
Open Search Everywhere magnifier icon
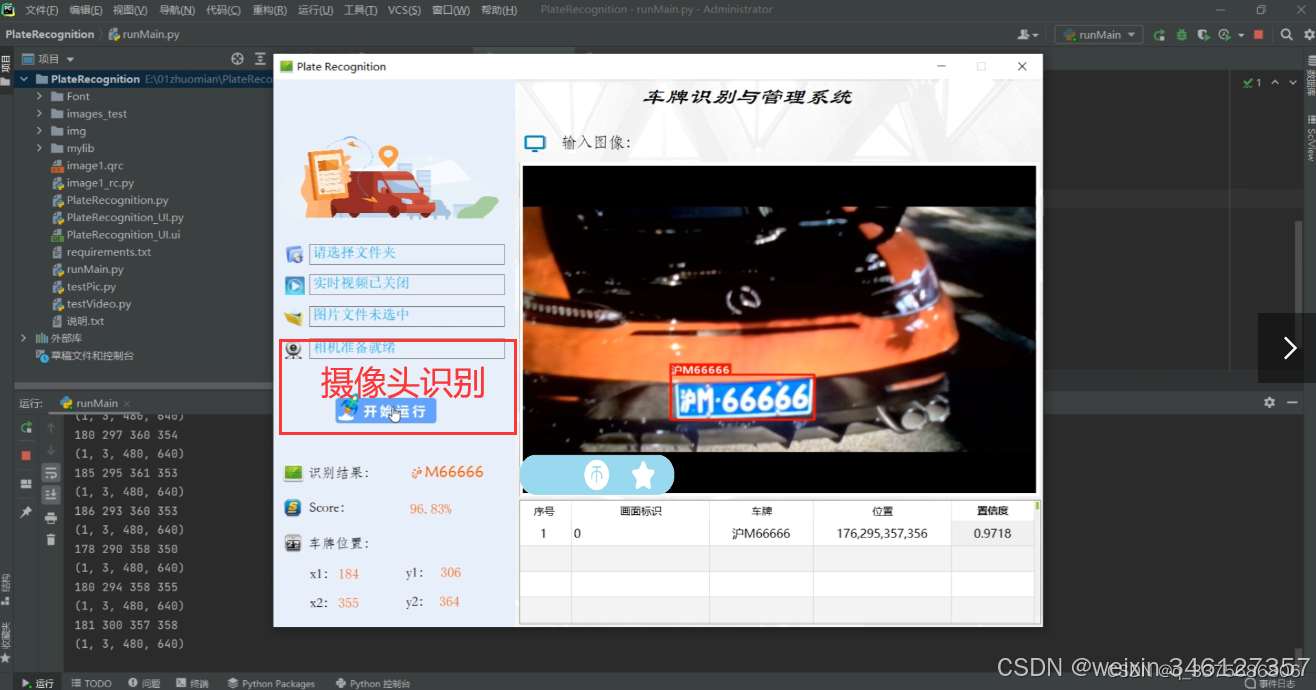[1286, 33]
